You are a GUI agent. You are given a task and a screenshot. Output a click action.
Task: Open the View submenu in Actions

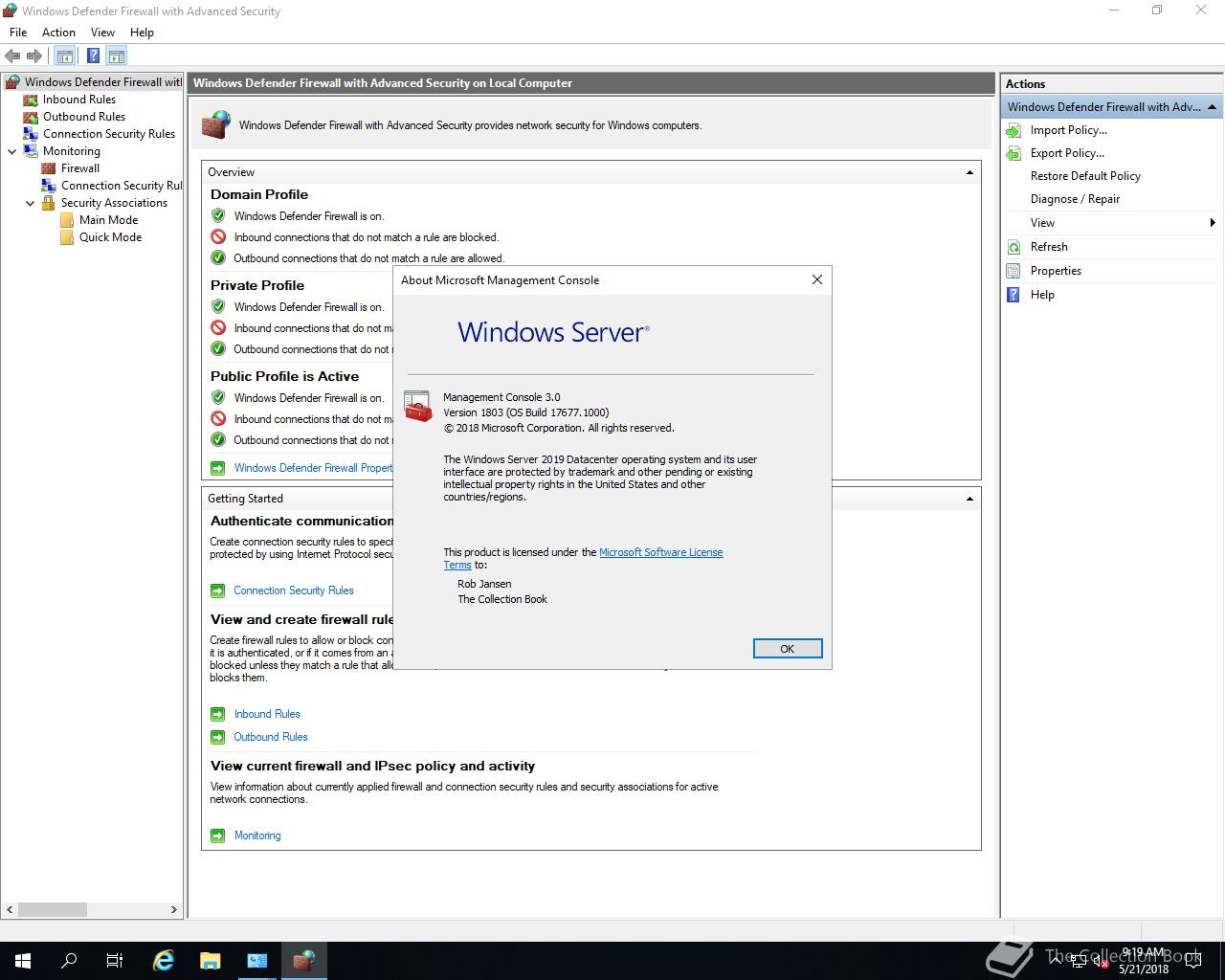[x=1112, y=223]
